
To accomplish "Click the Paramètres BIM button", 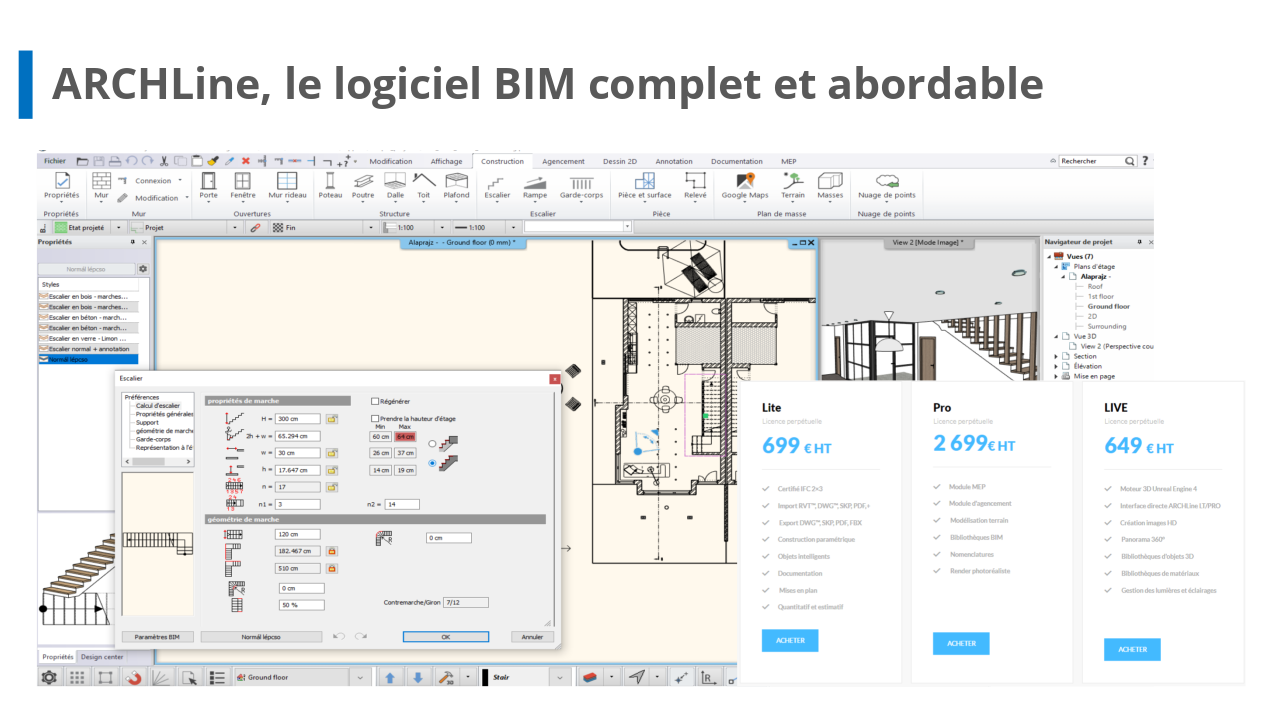I will point(157,636).
